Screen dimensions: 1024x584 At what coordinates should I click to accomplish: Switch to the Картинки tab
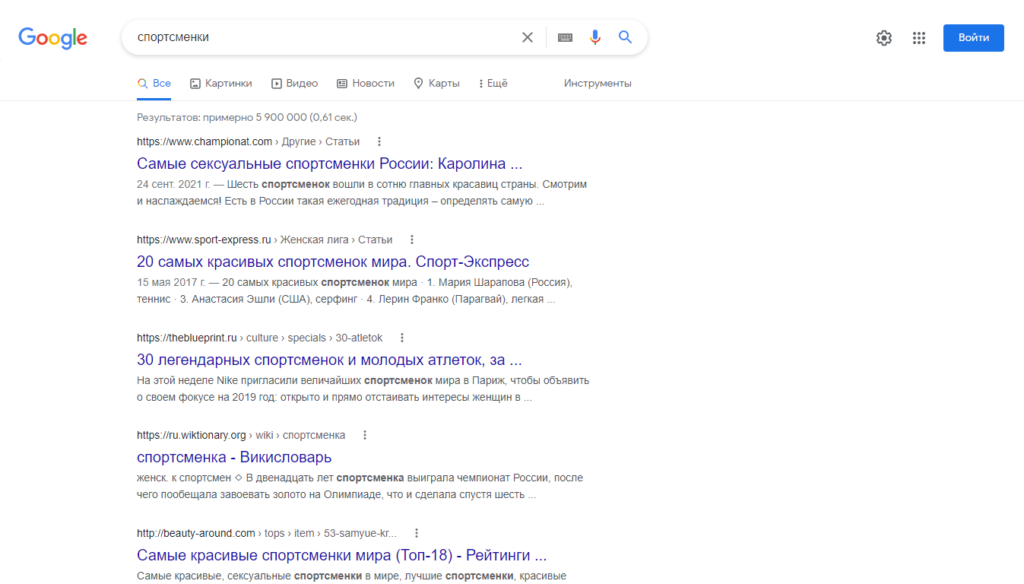coord(220,83)
